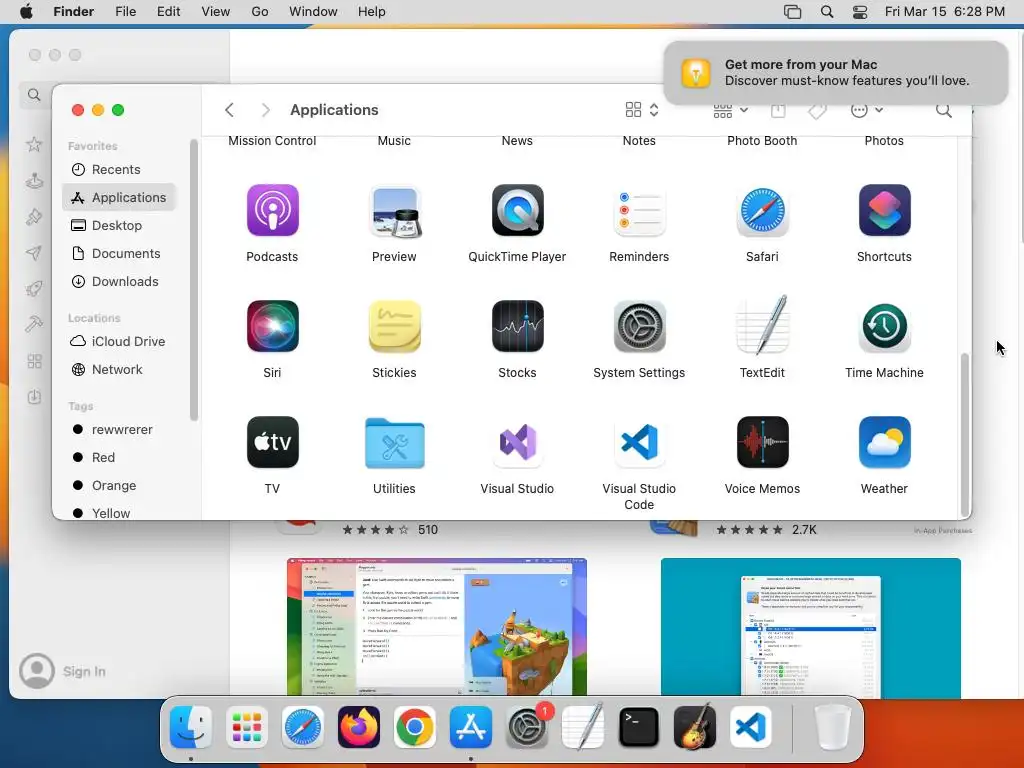
Task: Select the purple Visual Studio app icon
Action: coord(517,442)
